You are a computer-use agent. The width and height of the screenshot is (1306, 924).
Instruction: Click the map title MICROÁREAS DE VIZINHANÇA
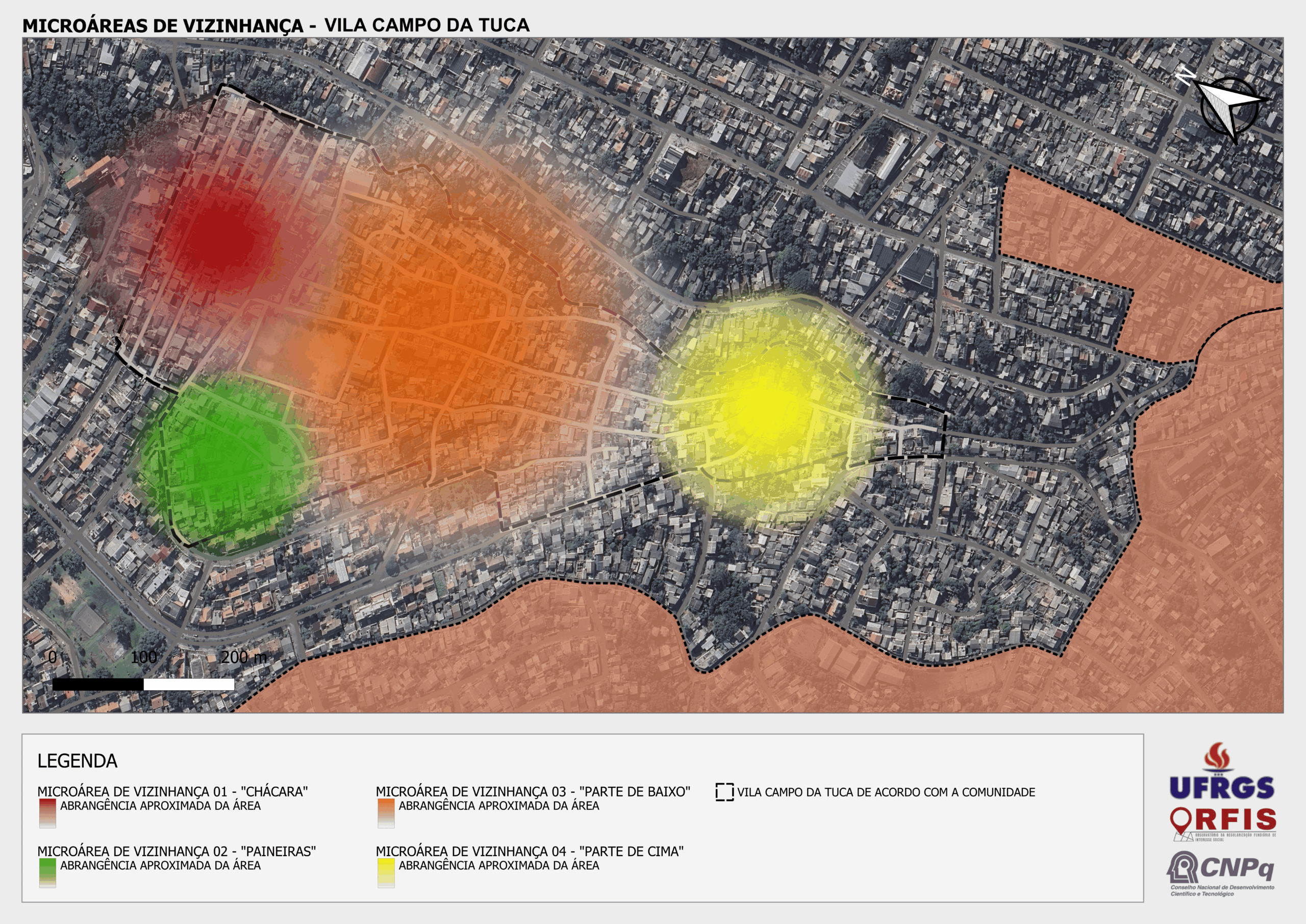[x=162, y=26]
